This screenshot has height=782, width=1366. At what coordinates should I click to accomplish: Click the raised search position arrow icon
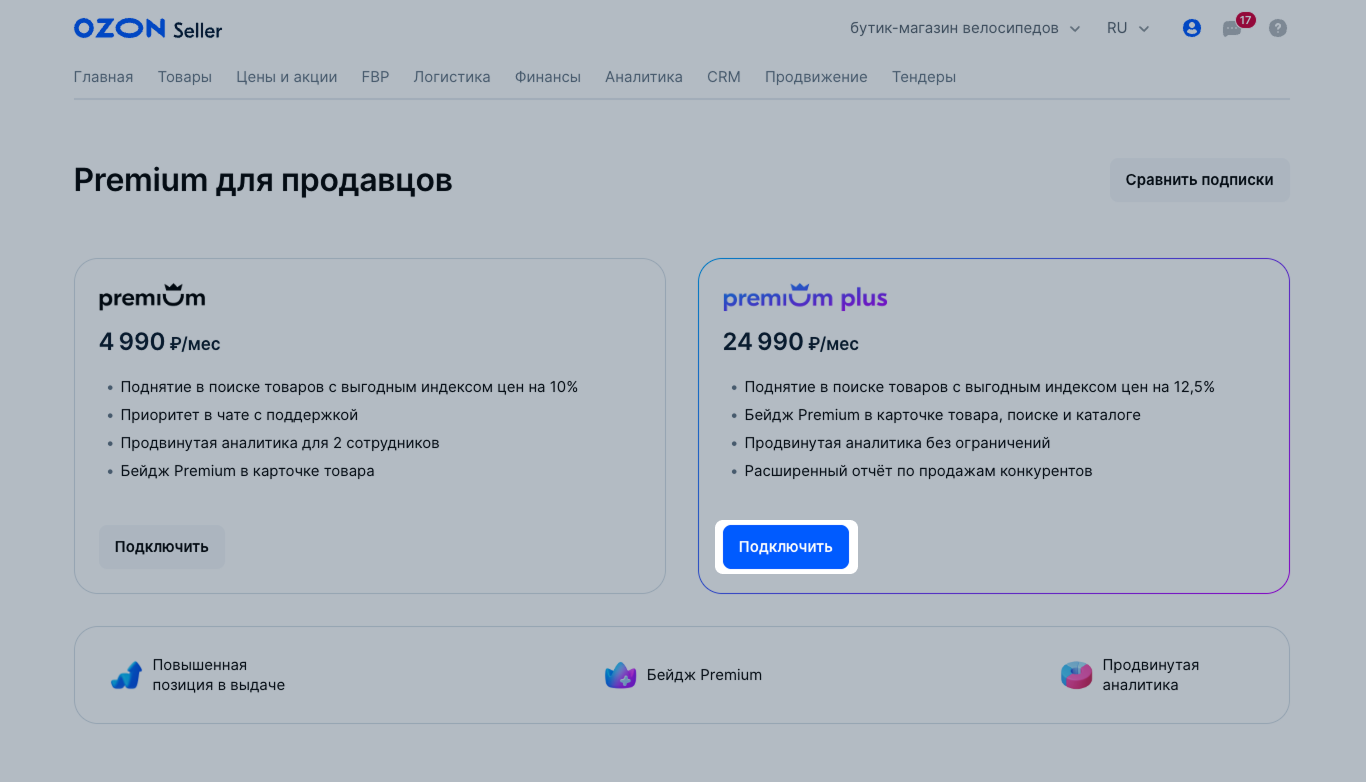click(x=126, y=675)
